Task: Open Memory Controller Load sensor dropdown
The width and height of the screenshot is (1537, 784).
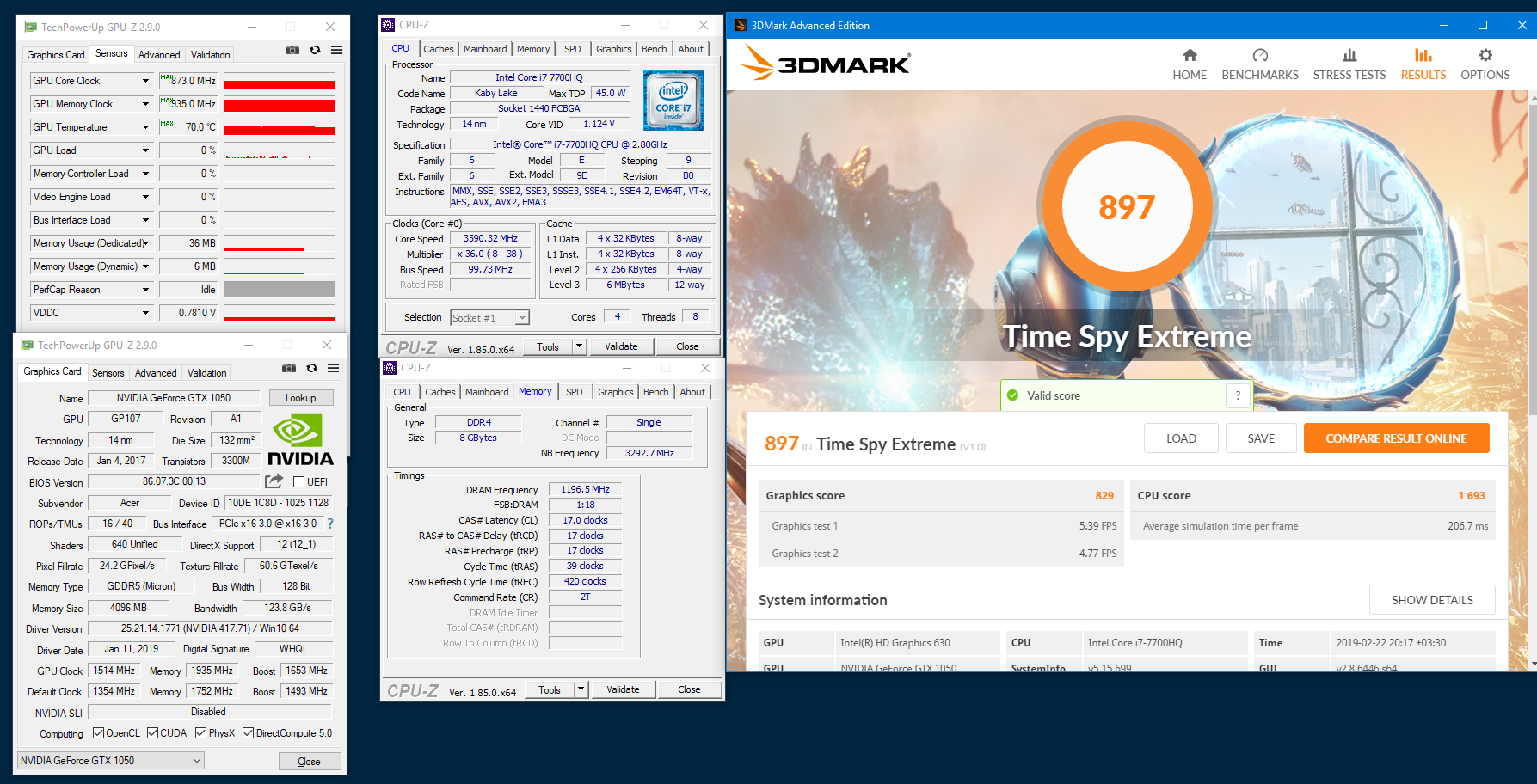Action: [x=145, y=174]
